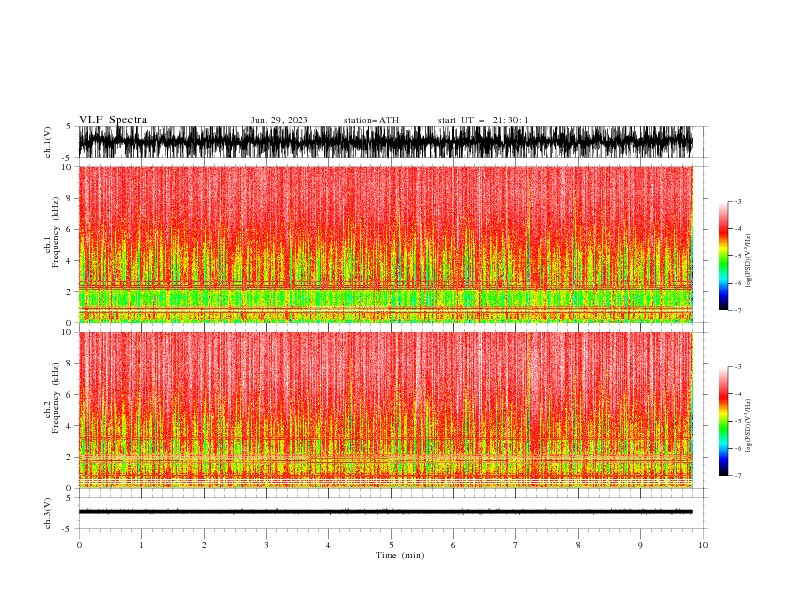
Task: Click the "5" tick on time axis
Action: click(391, 545)
